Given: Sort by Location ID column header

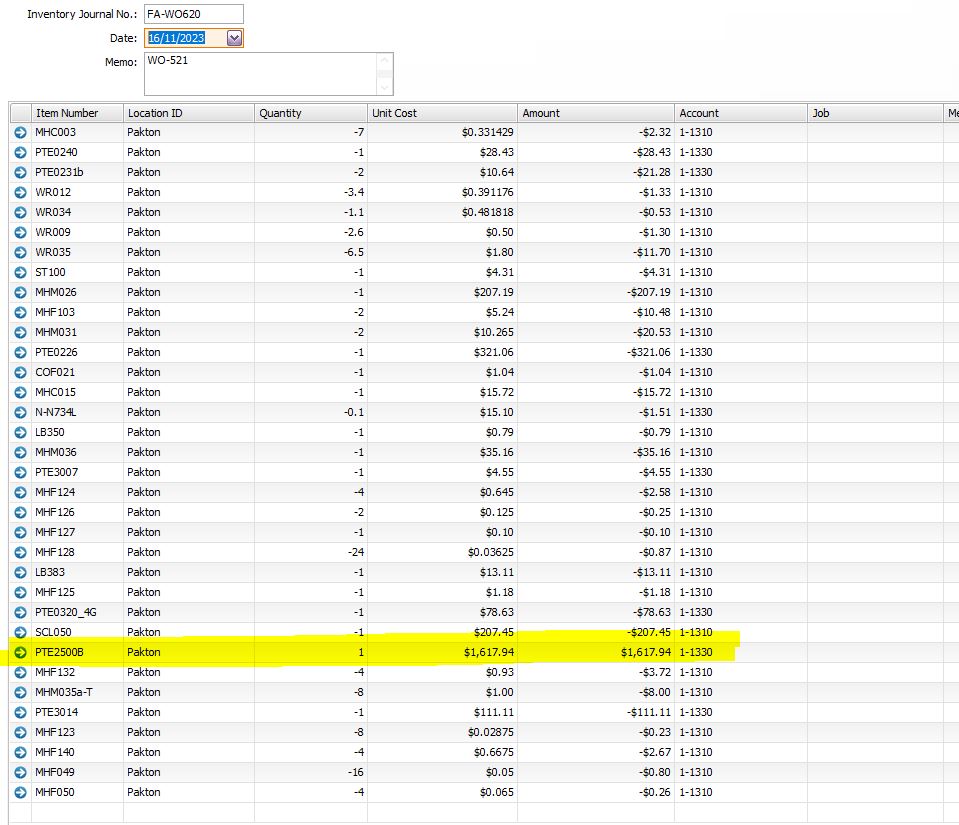Looking at the screenshot, I should [x=188, y=113].
